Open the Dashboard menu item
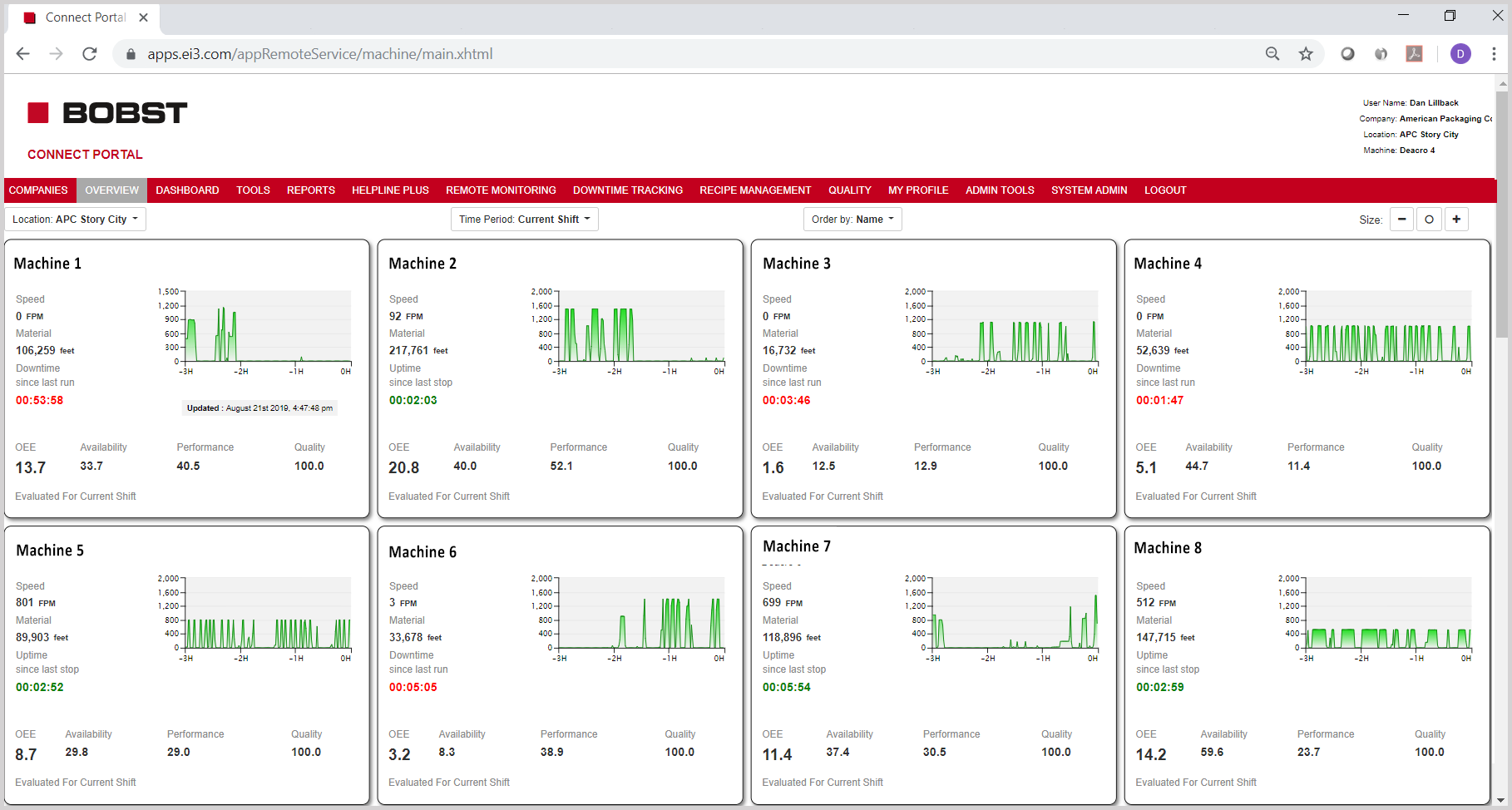Viewport: 1512px width, 810px height. (187, 190)
